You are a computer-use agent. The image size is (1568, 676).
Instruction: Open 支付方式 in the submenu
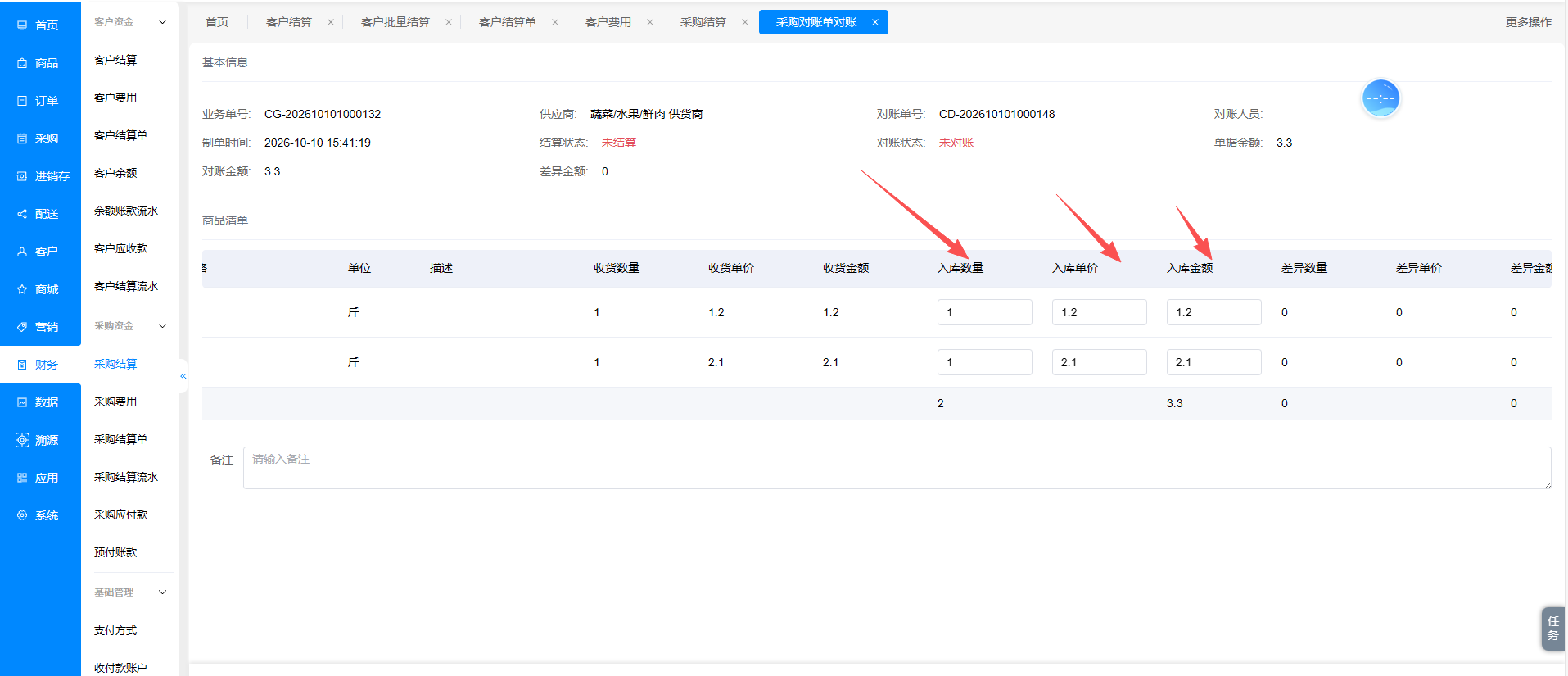pos(115,630)
